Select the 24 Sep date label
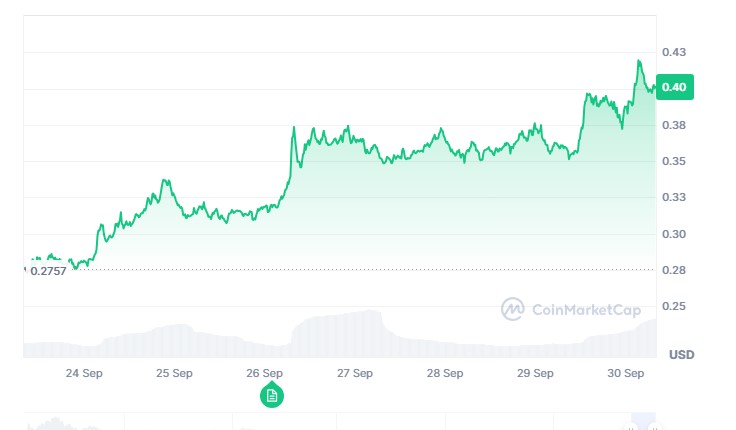The width and height of the screenshot is (736, 430). (84, 373)
